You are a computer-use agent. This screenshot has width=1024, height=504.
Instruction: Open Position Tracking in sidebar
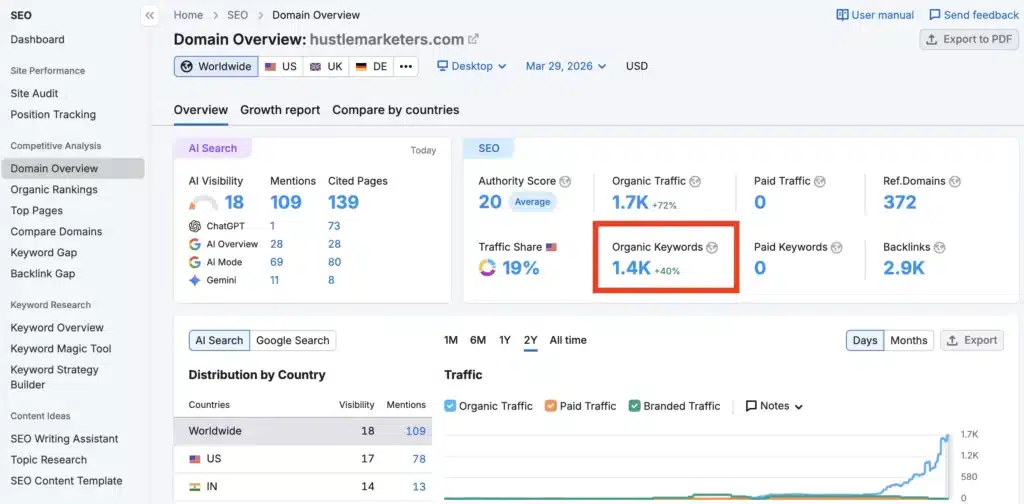(53, 114)
